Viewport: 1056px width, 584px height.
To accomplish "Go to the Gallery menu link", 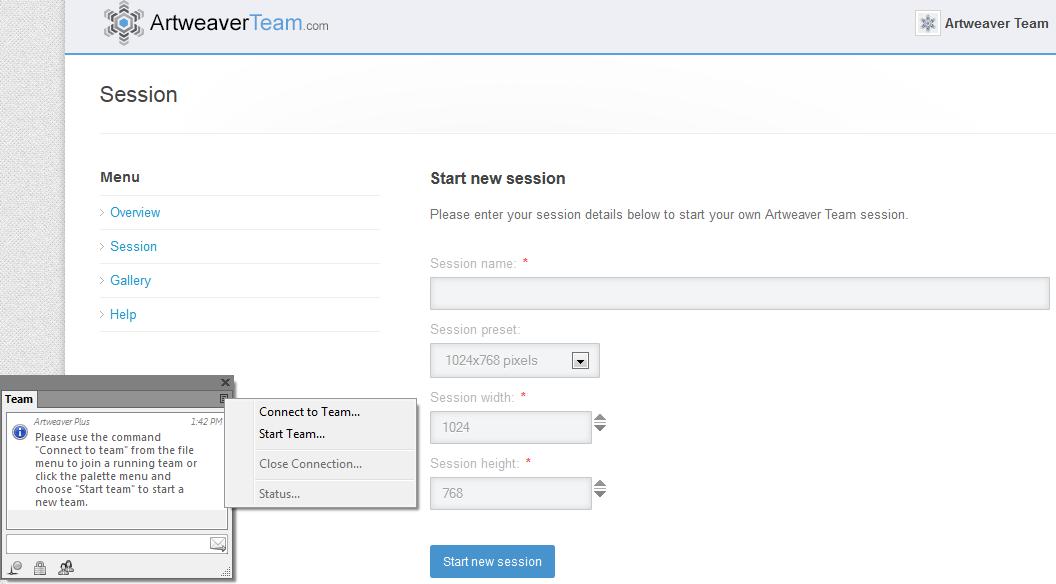I will pos(130,281).
